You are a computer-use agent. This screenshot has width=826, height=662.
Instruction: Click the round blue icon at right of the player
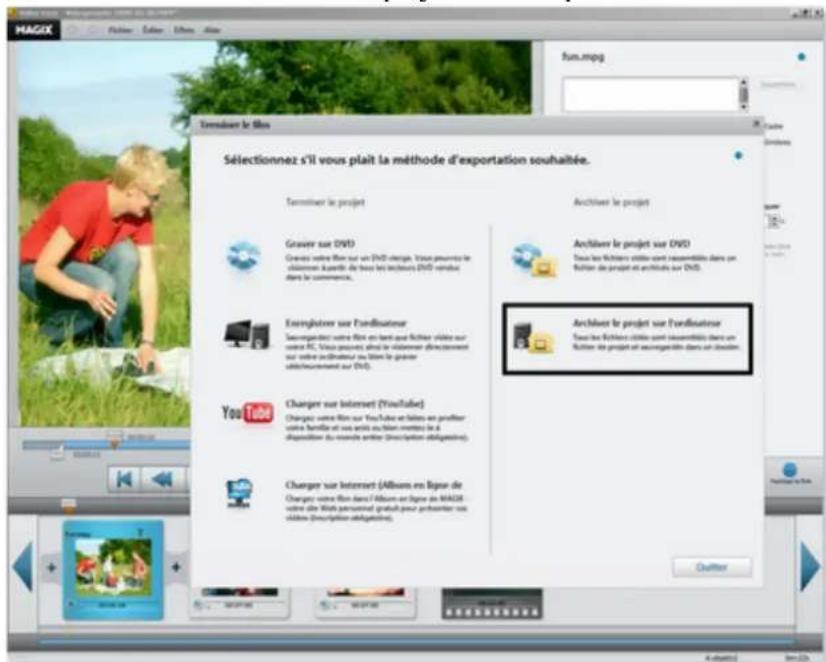(x=790, y=469)
